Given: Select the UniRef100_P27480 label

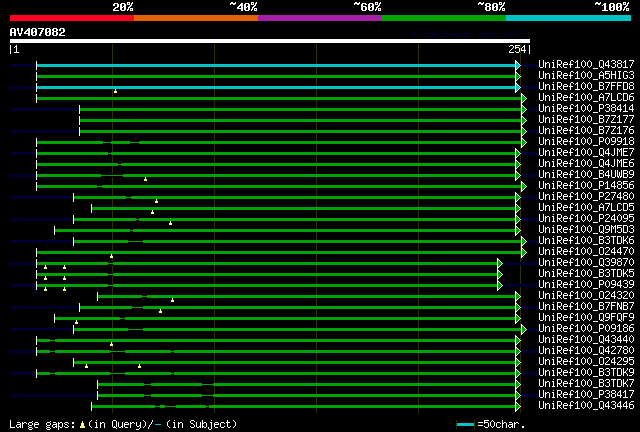Looking at the screenshot, I should click(586, 196).
